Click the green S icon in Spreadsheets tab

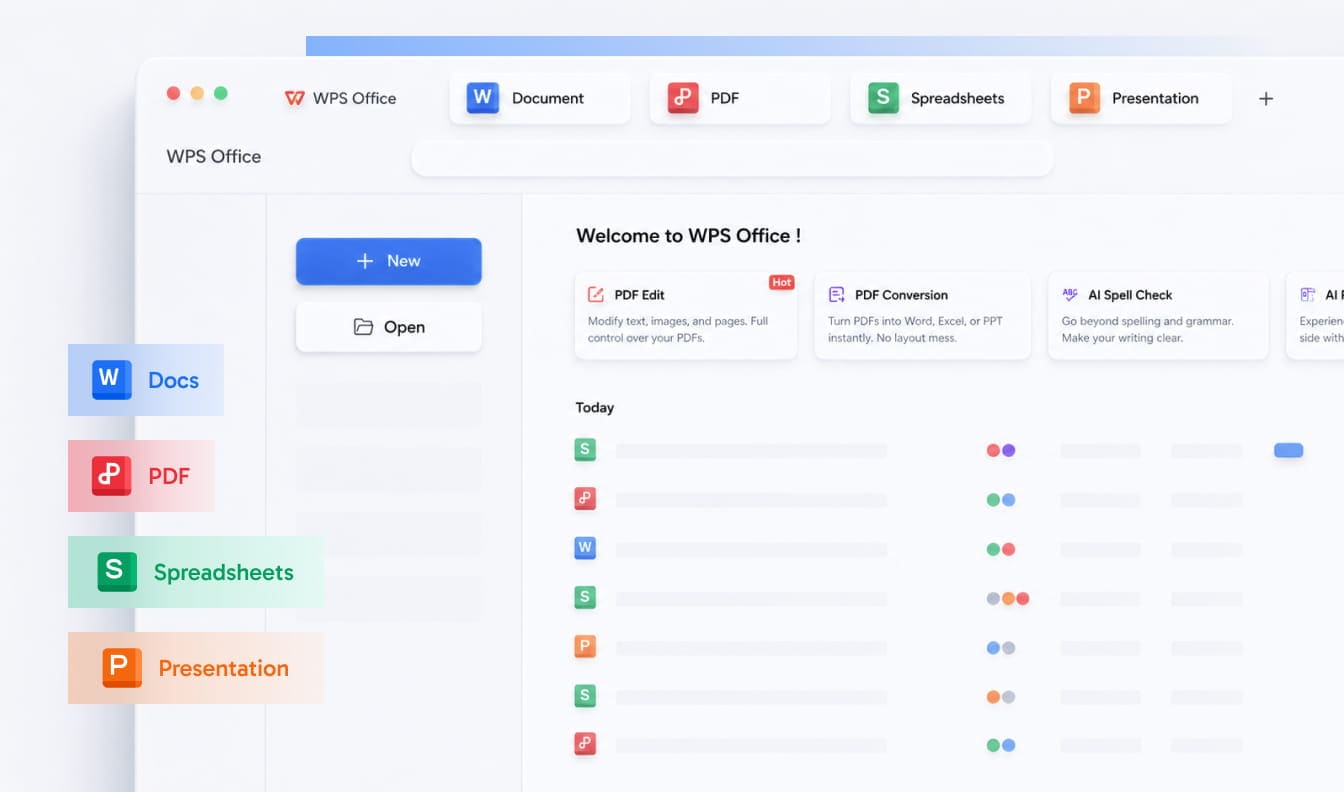(883, 97)
